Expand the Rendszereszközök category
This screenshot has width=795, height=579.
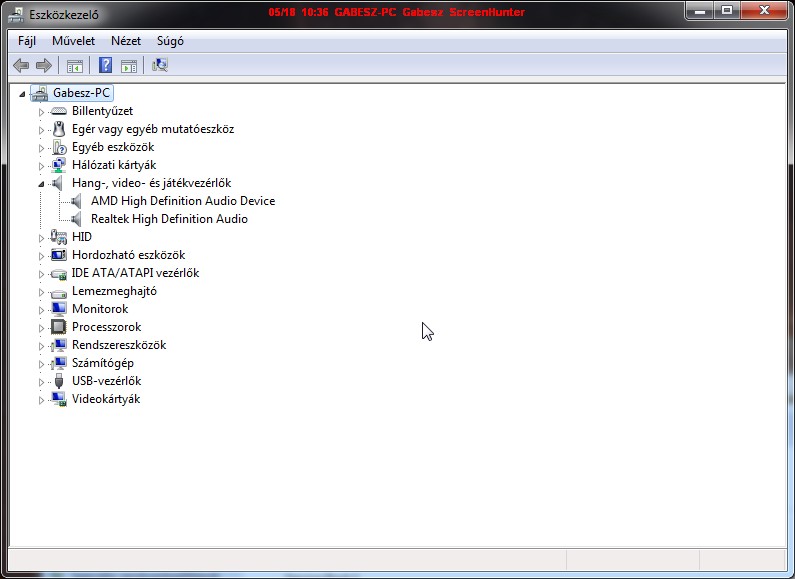click(41, 346)
